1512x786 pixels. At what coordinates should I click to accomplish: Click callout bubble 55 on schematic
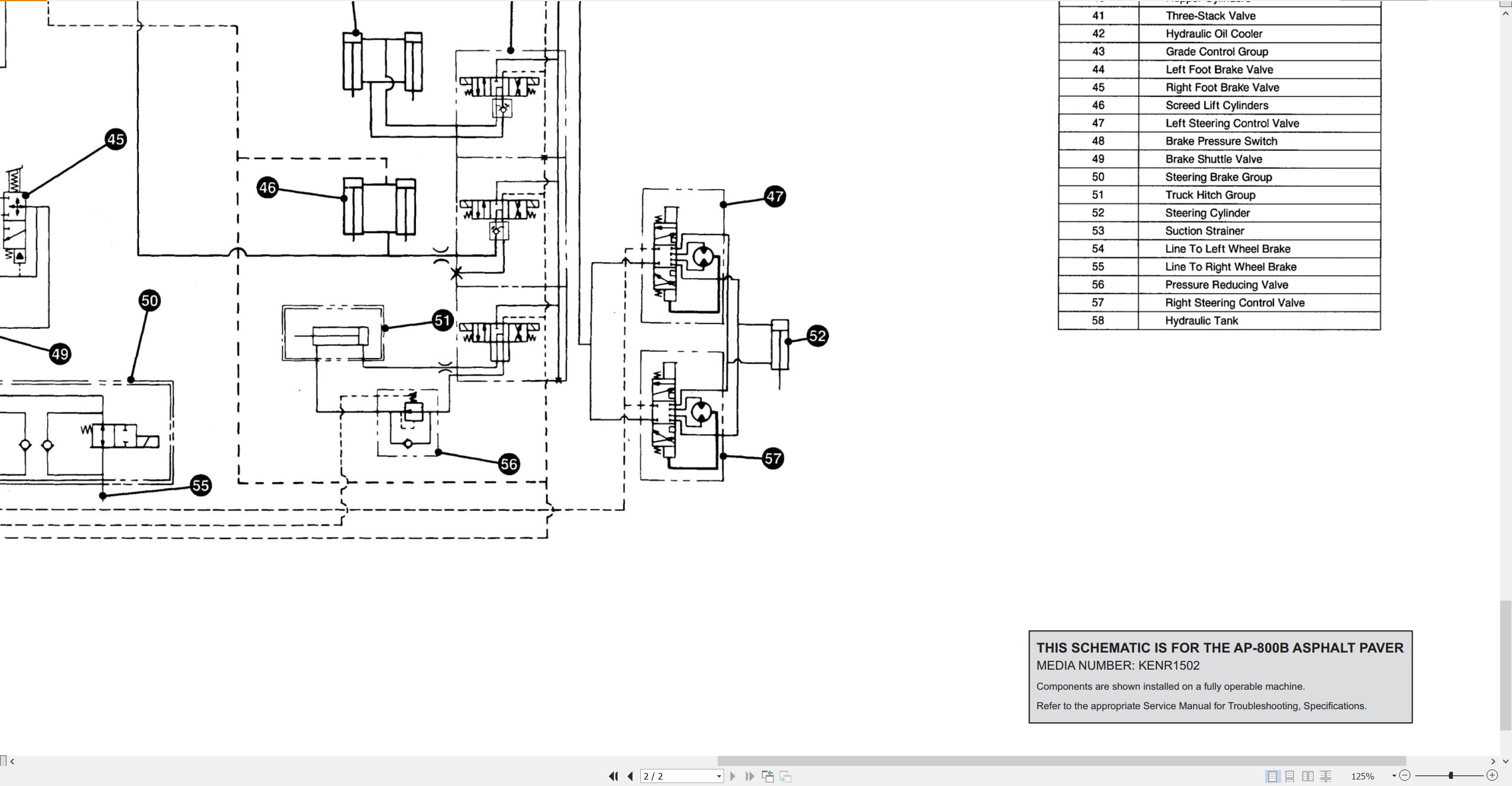(x=200, y=485)
